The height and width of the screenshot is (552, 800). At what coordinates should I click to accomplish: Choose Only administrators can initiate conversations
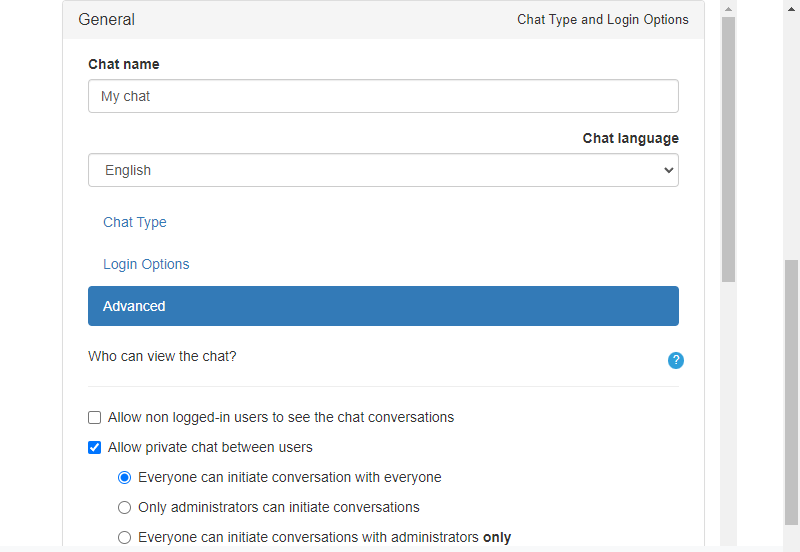pos(125,507)
